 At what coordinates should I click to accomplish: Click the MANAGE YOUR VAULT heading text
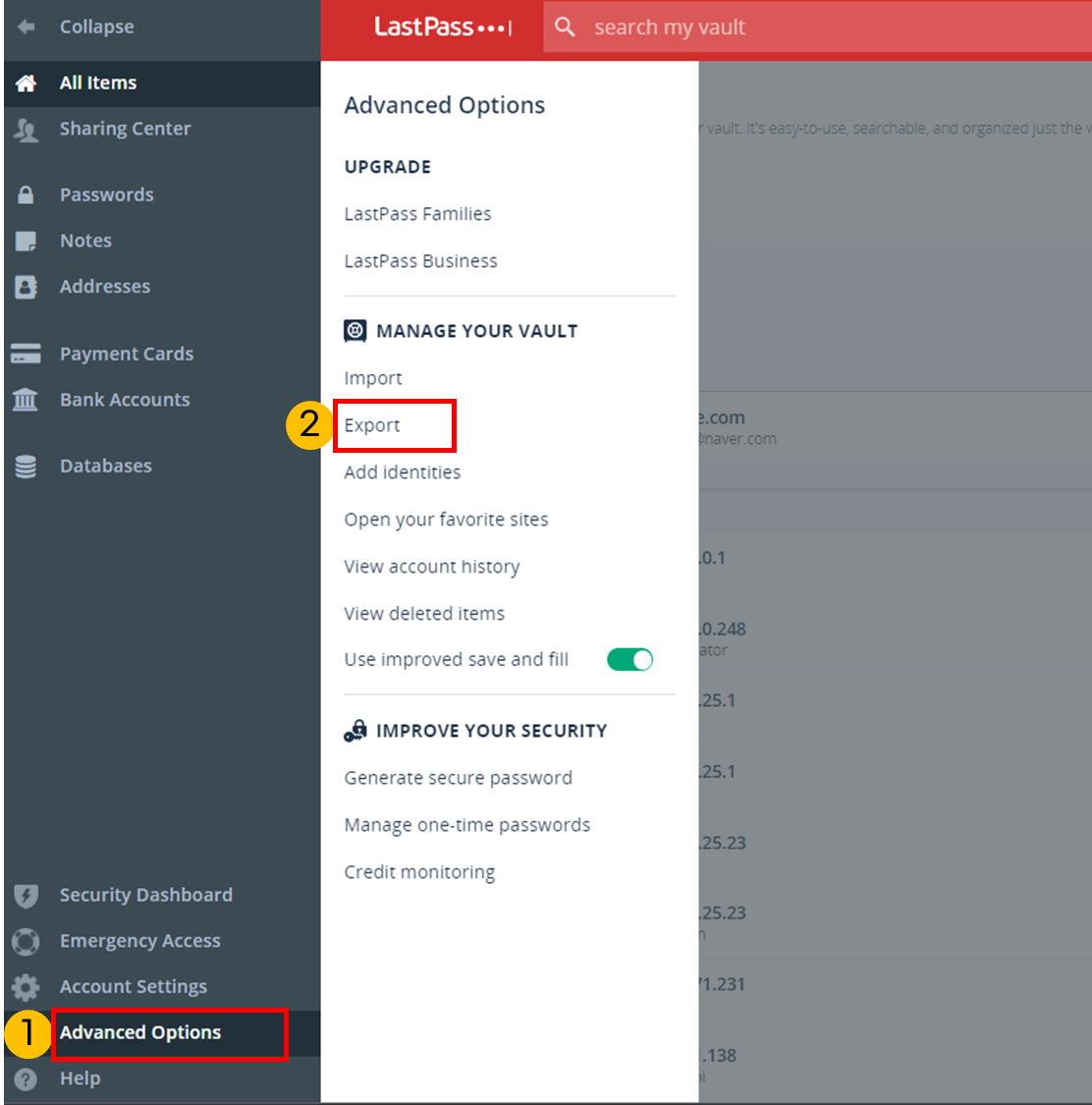pos(477,331)
